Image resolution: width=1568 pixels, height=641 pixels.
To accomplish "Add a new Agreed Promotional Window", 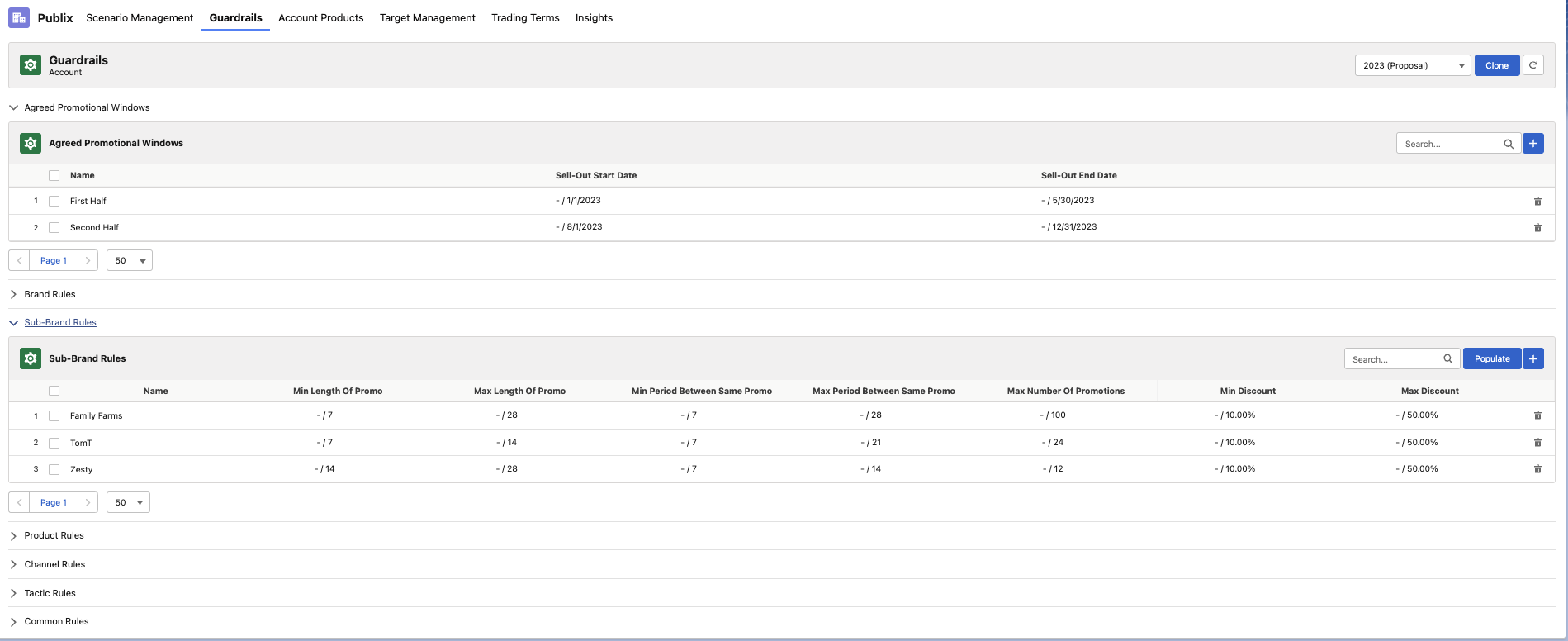I will pos(1533,144).
